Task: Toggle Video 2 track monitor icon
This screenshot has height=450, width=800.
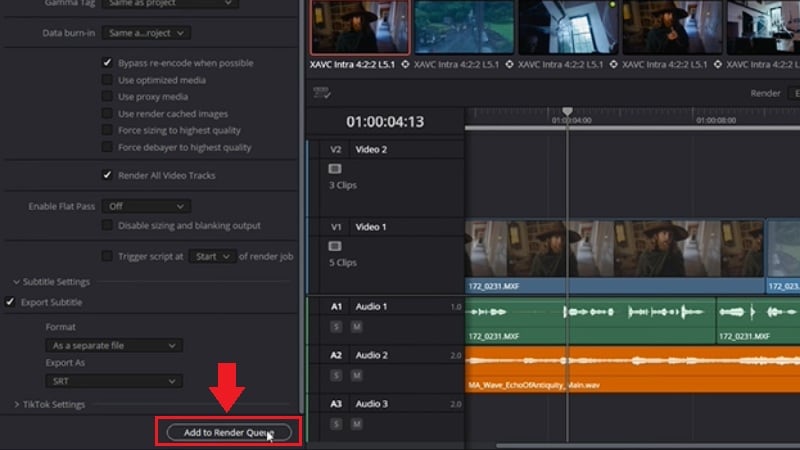Action: pos(335,168)
